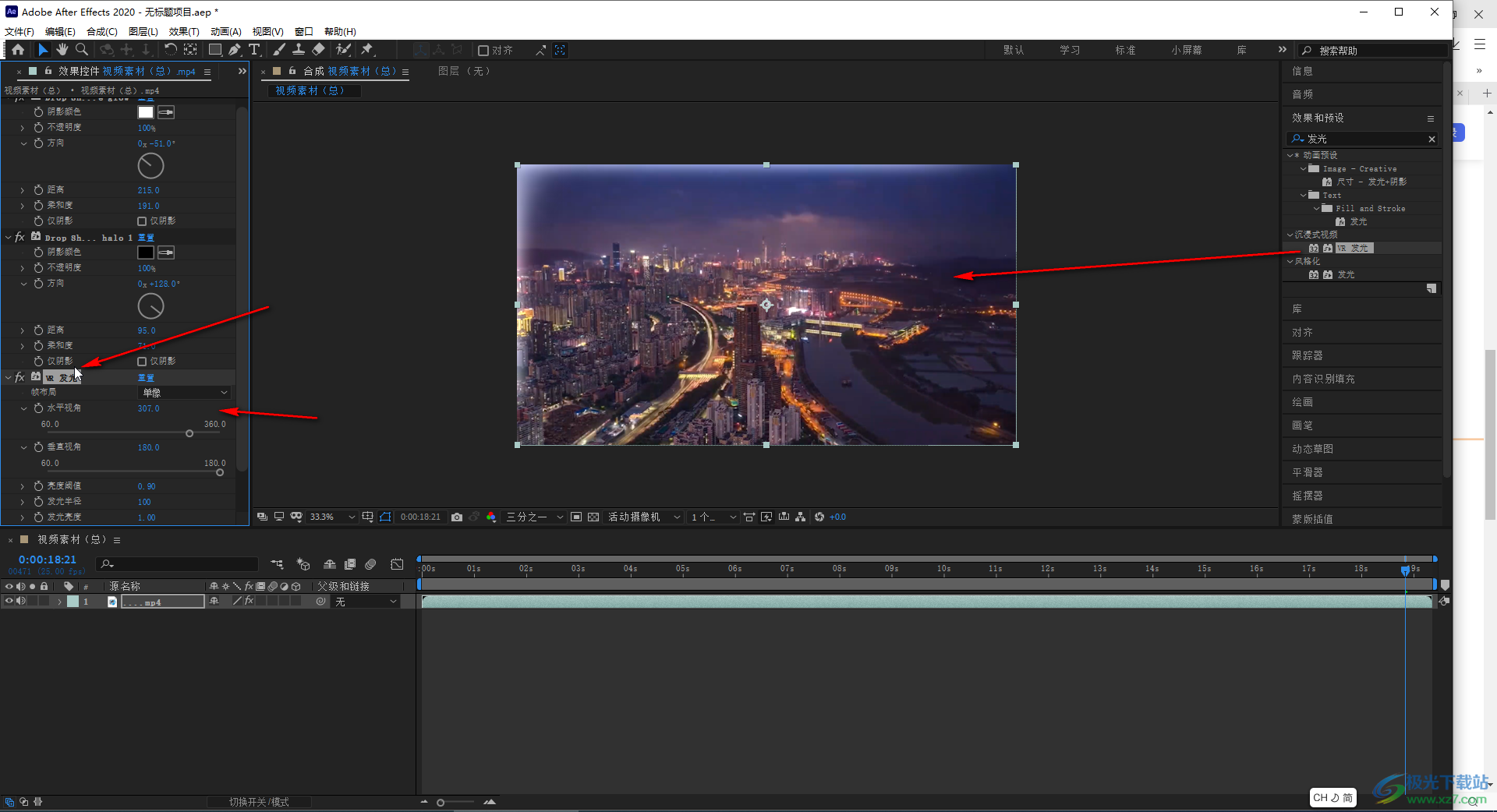This screenshot has height=812, width=1497.
Task: Select the Roto Brush tool
Action: 343,50
